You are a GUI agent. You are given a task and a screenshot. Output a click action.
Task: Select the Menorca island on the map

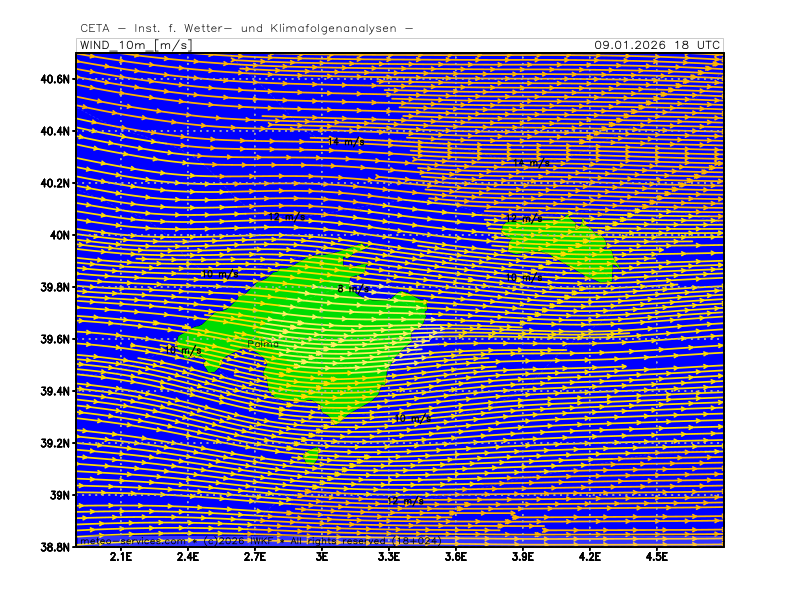click(x=560, y=246)
